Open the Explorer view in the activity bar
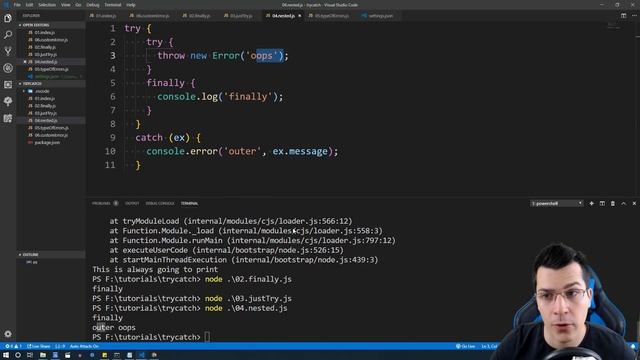640x360 pixels. (x=8, y=18)
